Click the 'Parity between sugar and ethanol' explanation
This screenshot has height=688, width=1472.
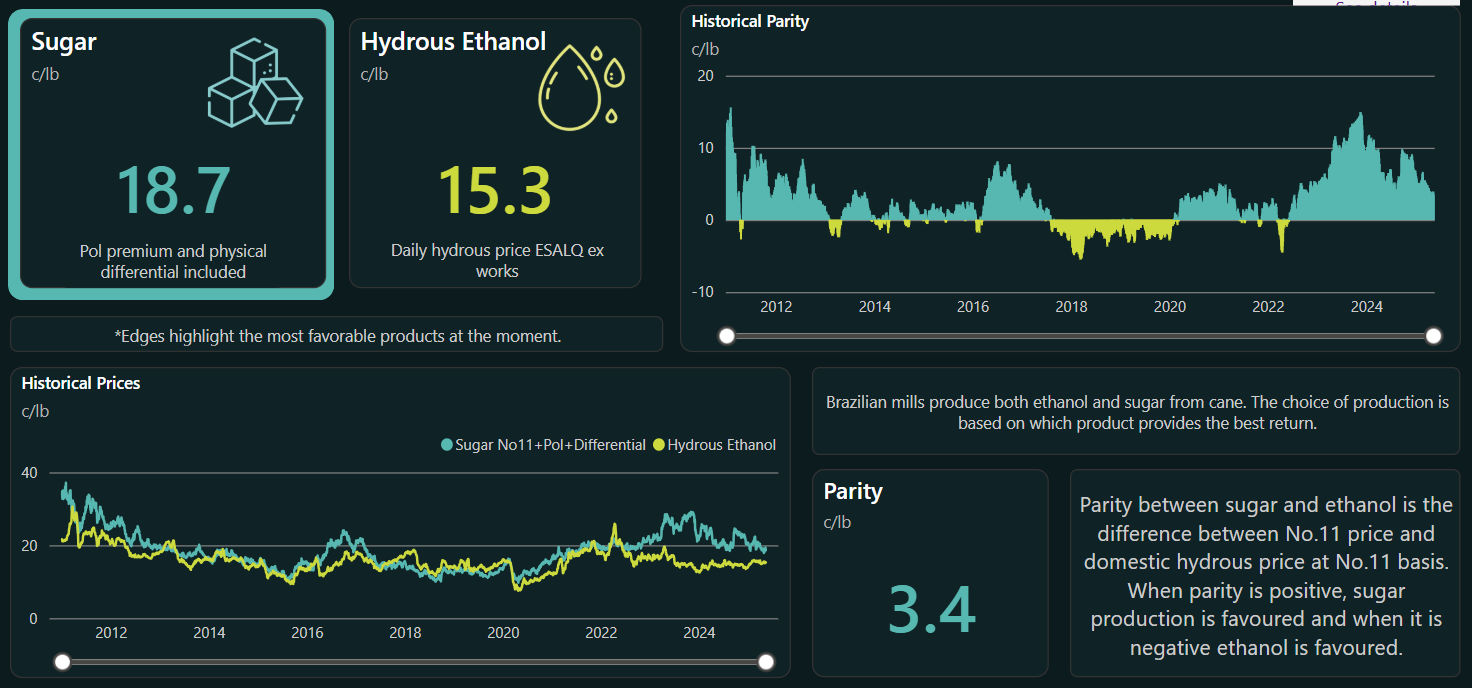pyautogui.click(x=1266, y=576)
